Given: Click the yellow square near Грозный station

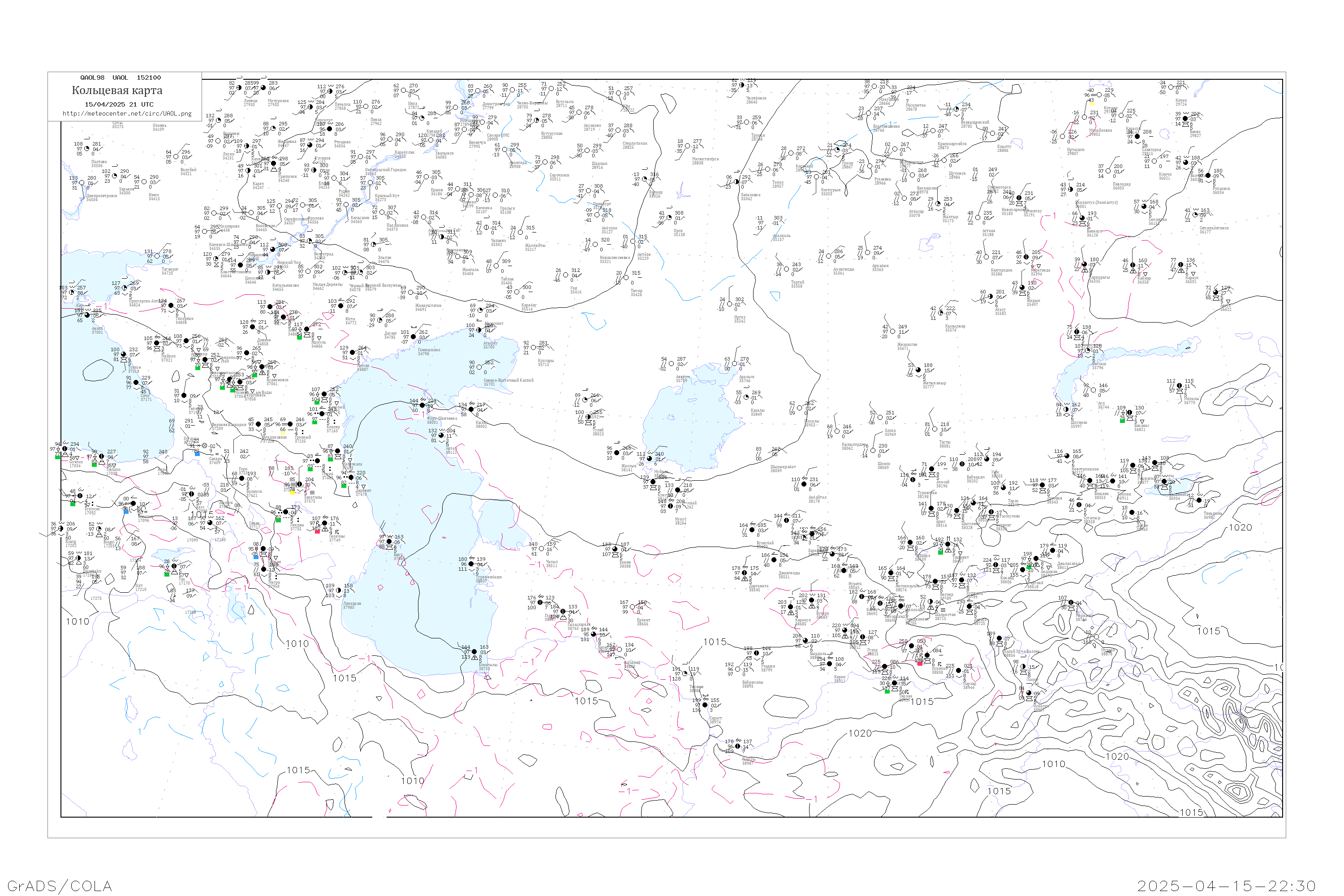Looking at the screenshot, I should (283, 433).
